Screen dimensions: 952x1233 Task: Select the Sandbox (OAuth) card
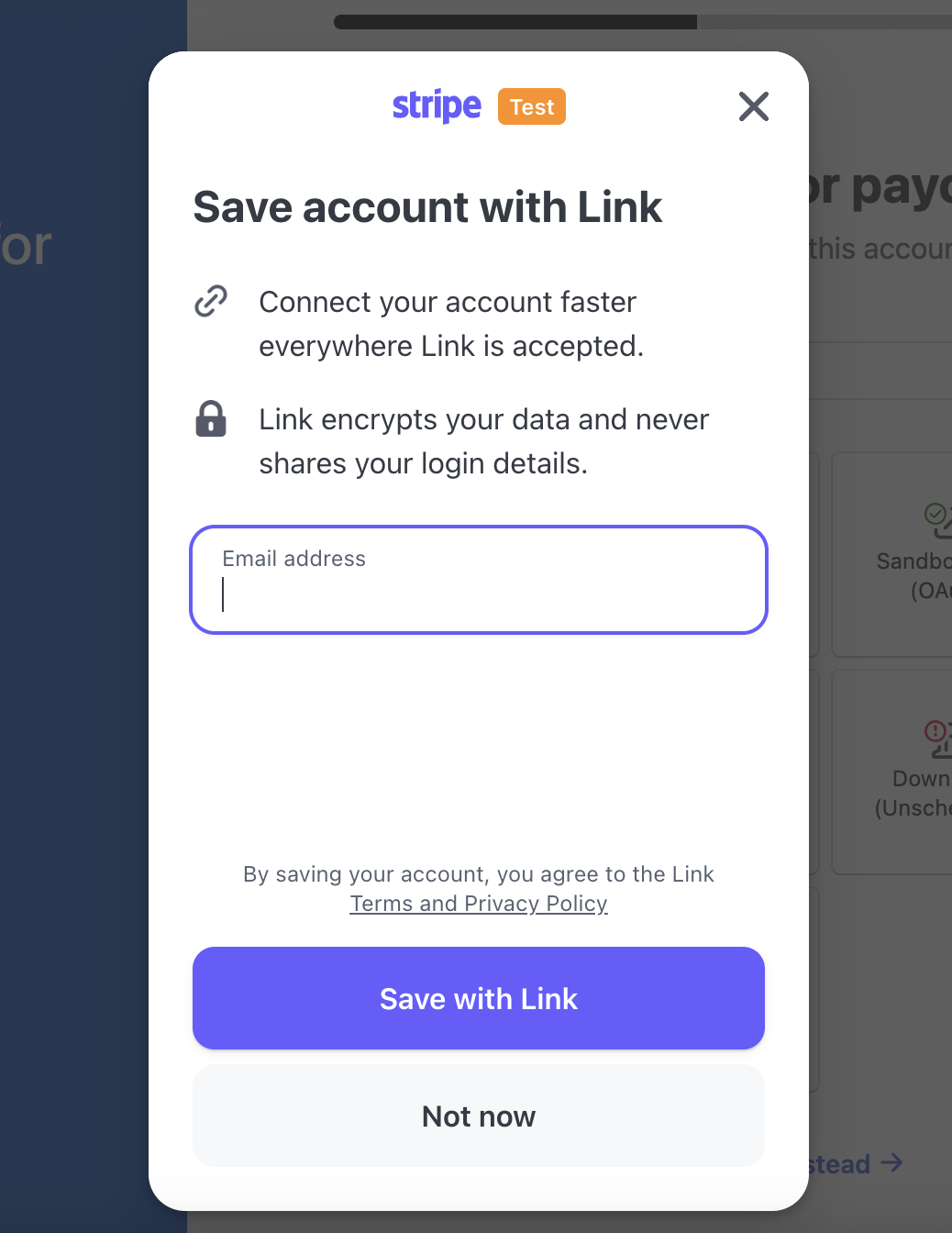[891, 554]
